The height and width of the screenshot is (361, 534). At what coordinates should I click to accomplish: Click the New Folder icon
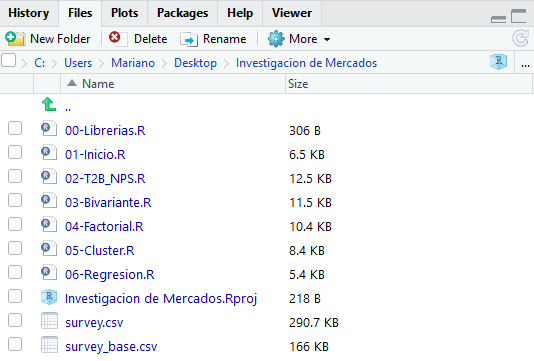coord(15,38)
